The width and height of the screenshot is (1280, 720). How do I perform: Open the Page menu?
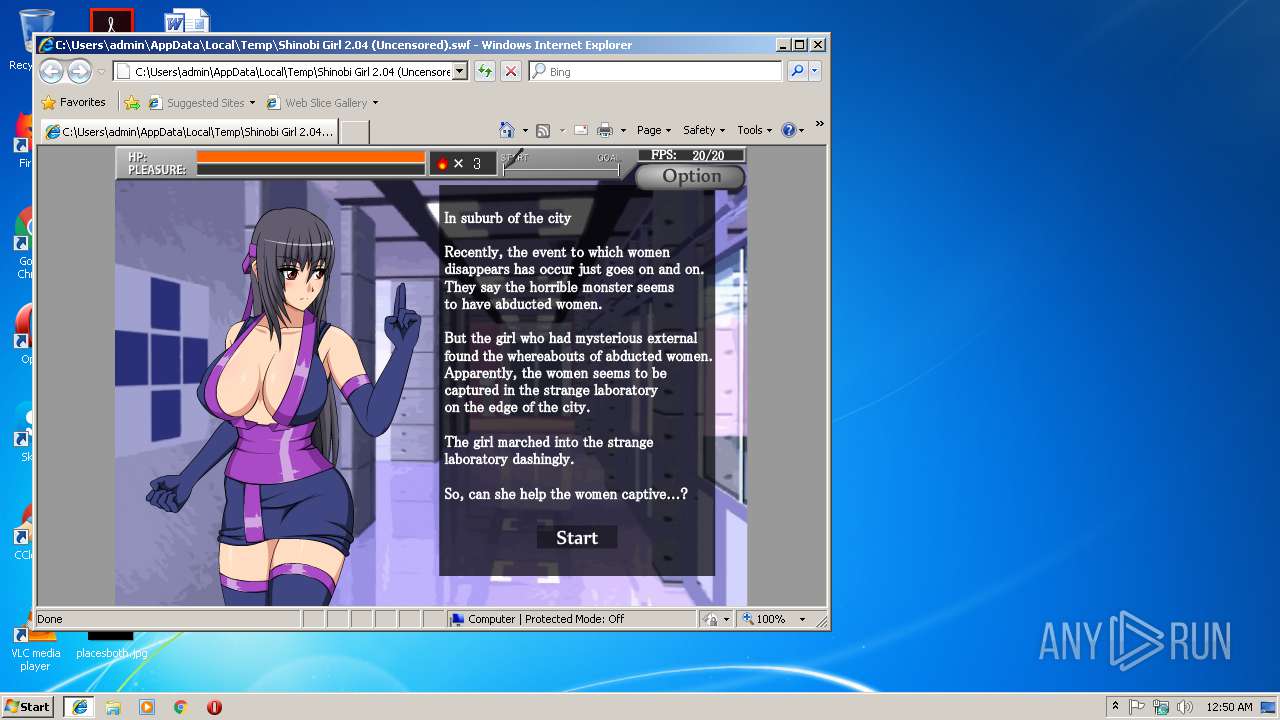tap(653, 130)
